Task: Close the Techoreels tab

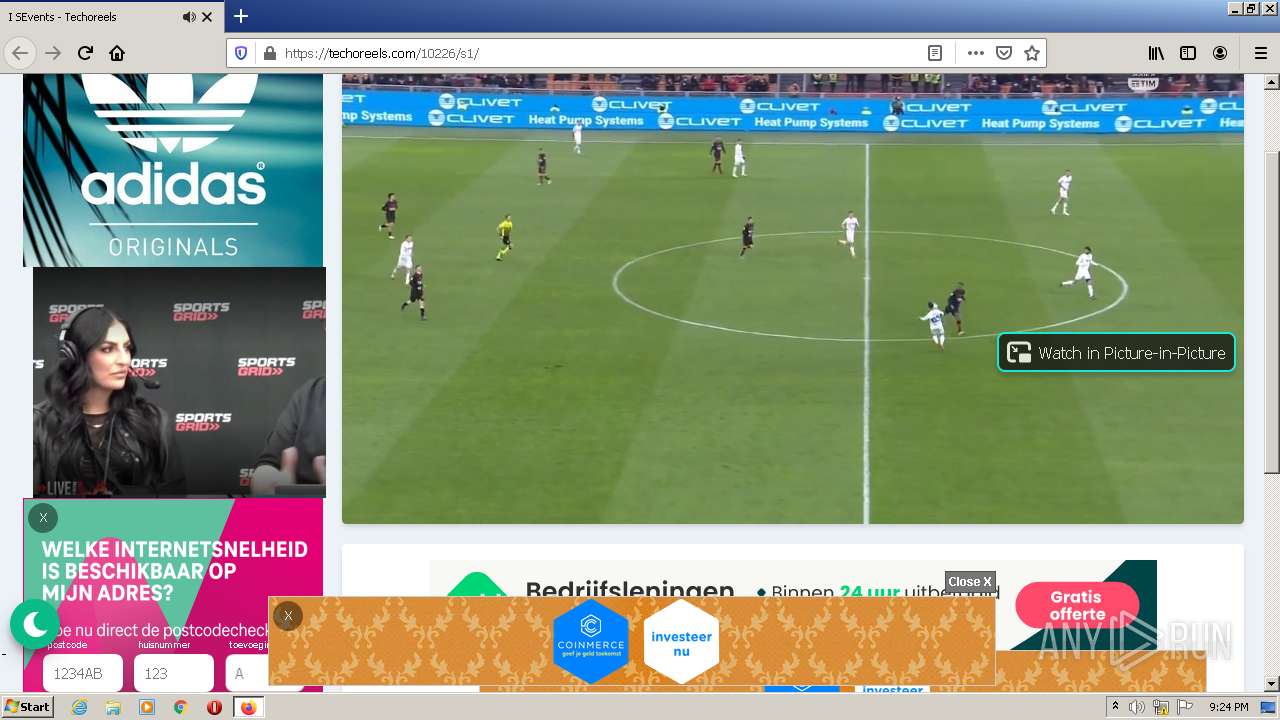Action: point(208,17)
